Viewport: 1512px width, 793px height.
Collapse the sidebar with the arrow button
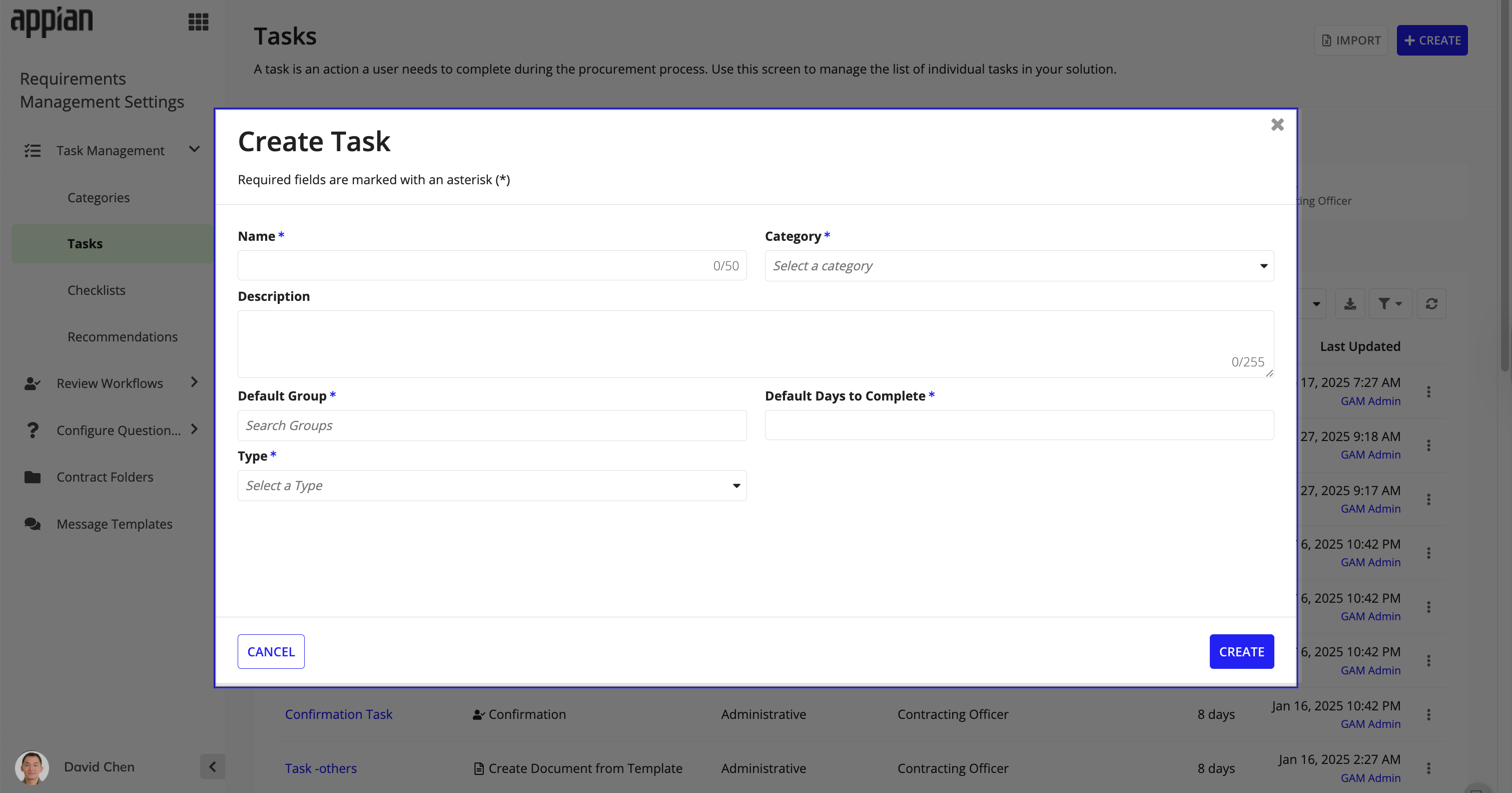213,766
